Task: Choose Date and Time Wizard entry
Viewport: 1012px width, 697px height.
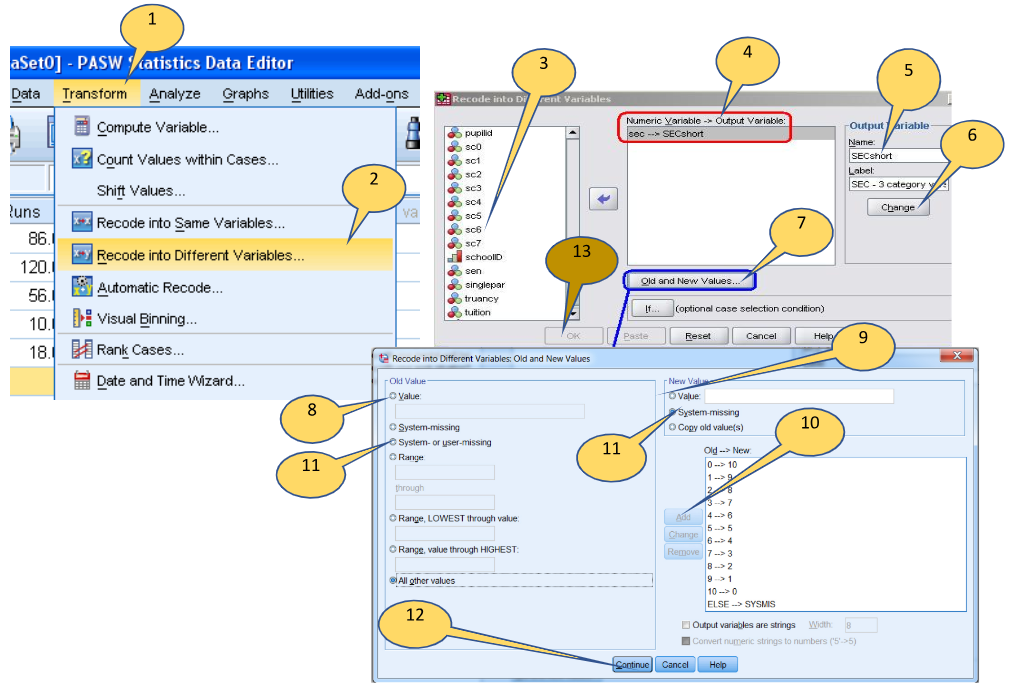Action: pyautogui.click(x=170, y=380)
